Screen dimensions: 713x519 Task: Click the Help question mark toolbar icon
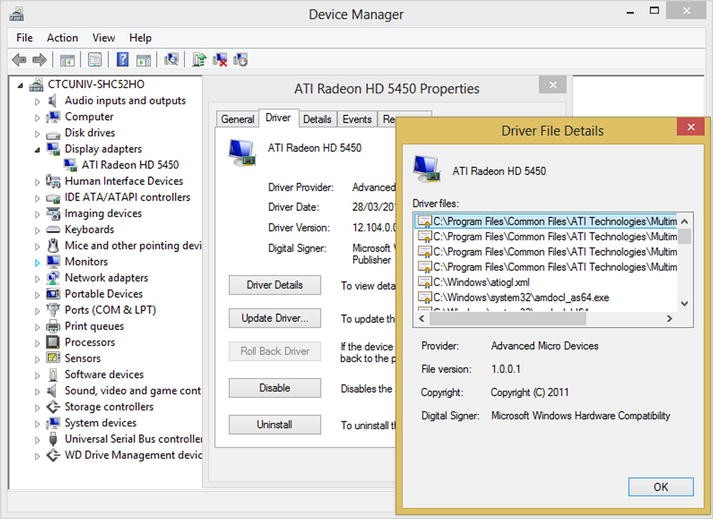pyautogui.click(x=122, y=60)
